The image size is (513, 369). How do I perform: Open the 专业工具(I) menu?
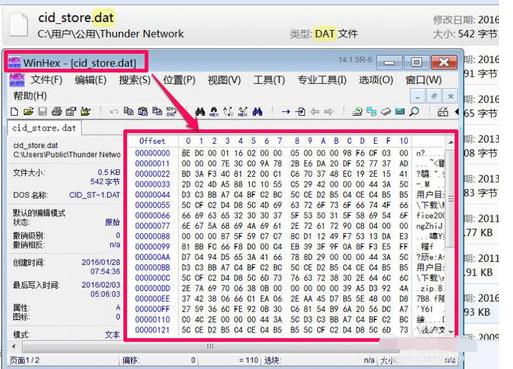[322, 80]
